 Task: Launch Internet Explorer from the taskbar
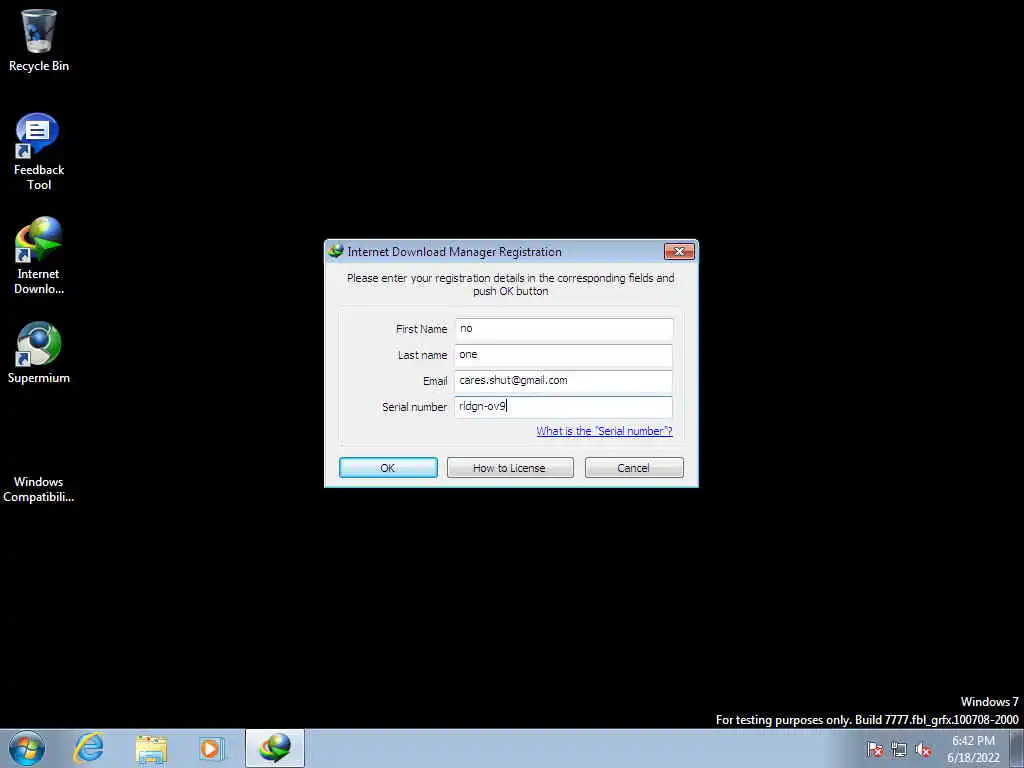coord(89,748)
